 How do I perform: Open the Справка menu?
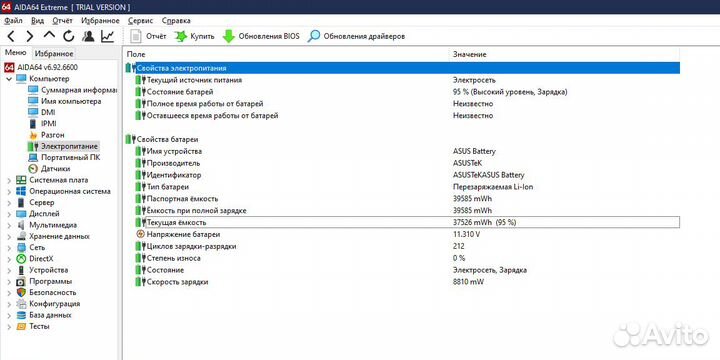click(x=176, y=21)
